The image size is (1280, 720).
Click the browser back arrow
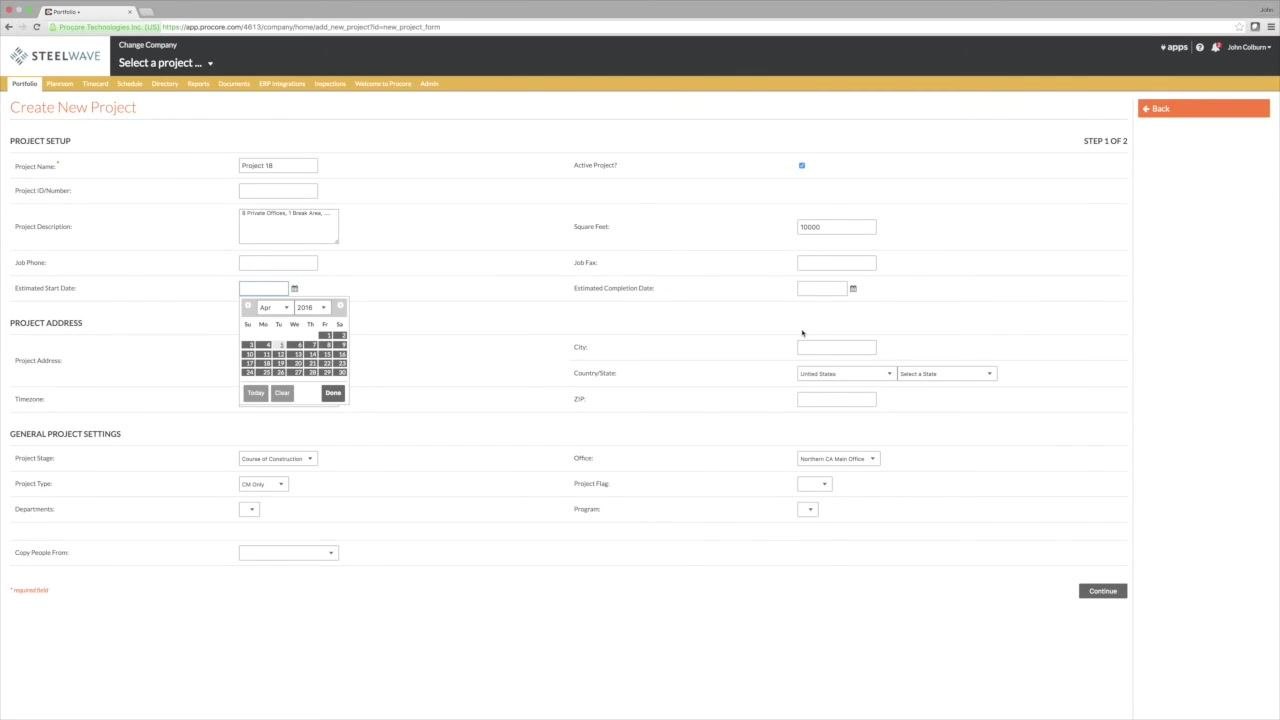tap(9, 27)
